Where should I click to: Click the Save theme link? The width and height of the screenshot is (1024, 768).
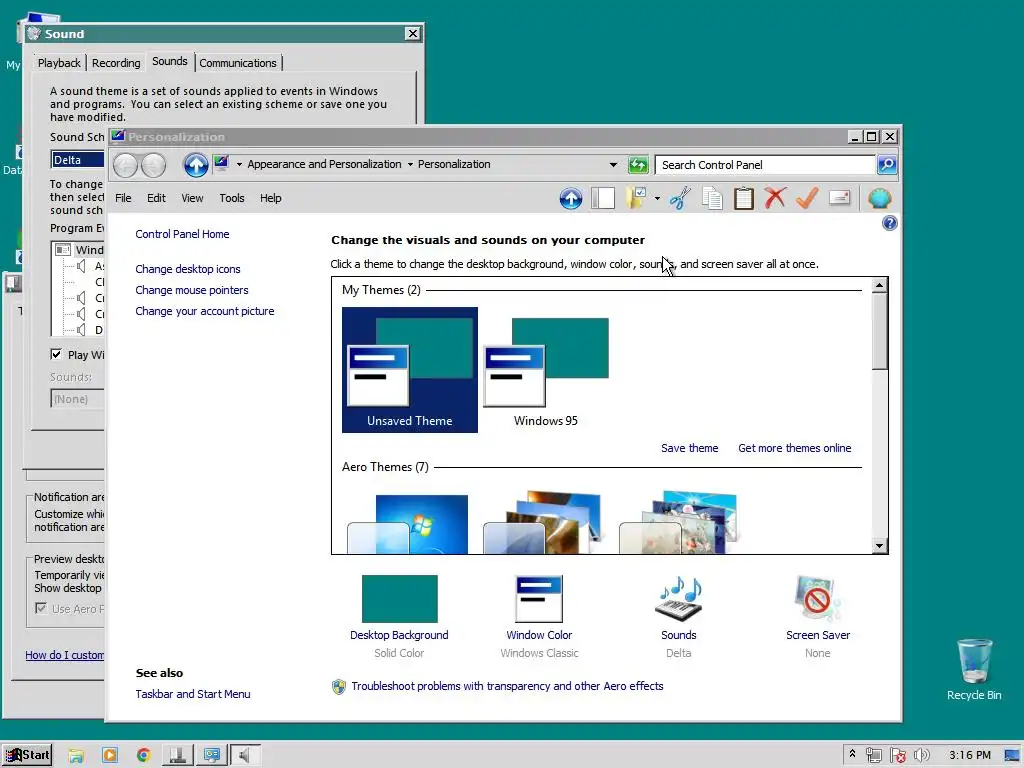(x=690, y=448)
